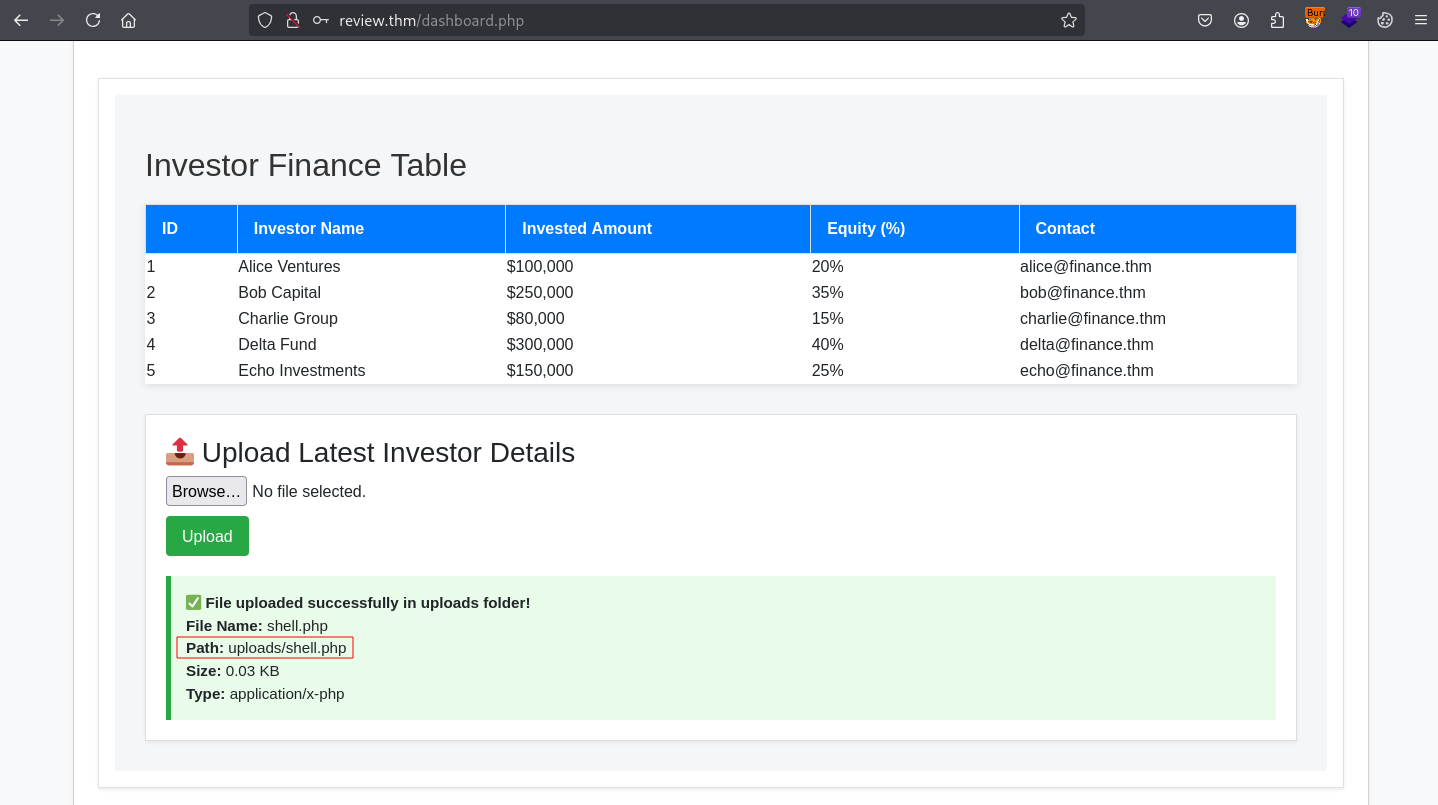The width and height of the screenshot is (1438, 805).
Task: Open the browser home page
Action: pyautogui.click(x=128, y=20)
